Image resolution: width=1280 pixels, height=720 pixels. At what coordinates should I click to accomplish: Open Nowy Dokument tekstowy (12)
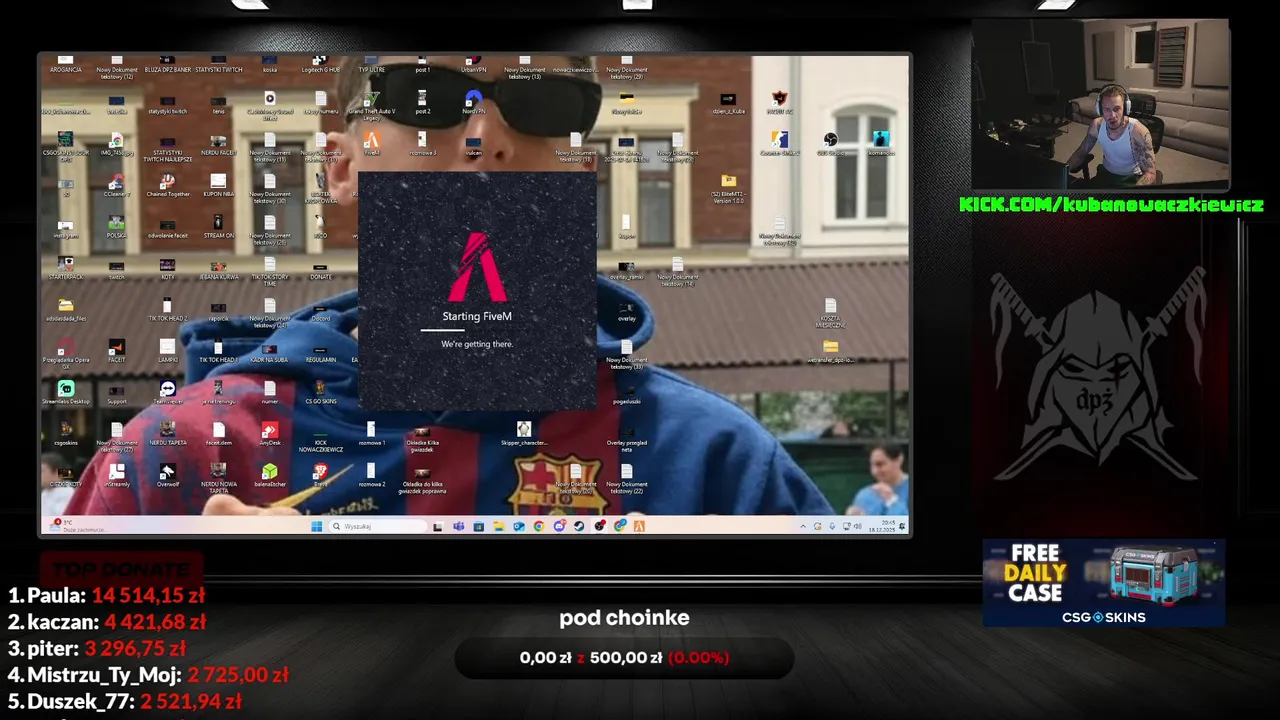coord(117,67)
